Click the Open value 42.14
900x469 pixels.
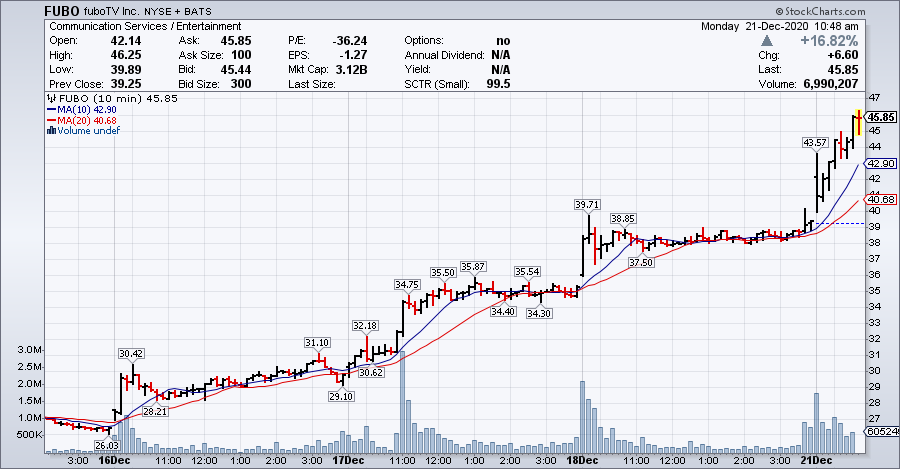[126, 41]
